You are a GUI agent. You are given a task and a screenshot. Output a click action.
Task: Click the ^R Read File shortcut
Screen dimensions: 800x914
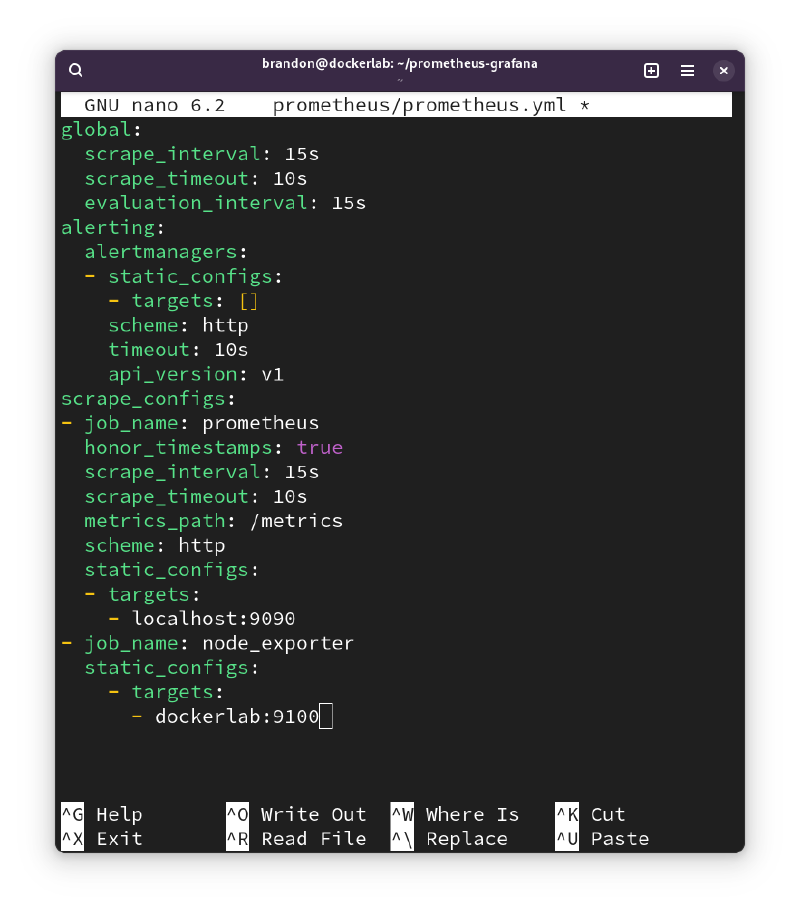(296, 839)
